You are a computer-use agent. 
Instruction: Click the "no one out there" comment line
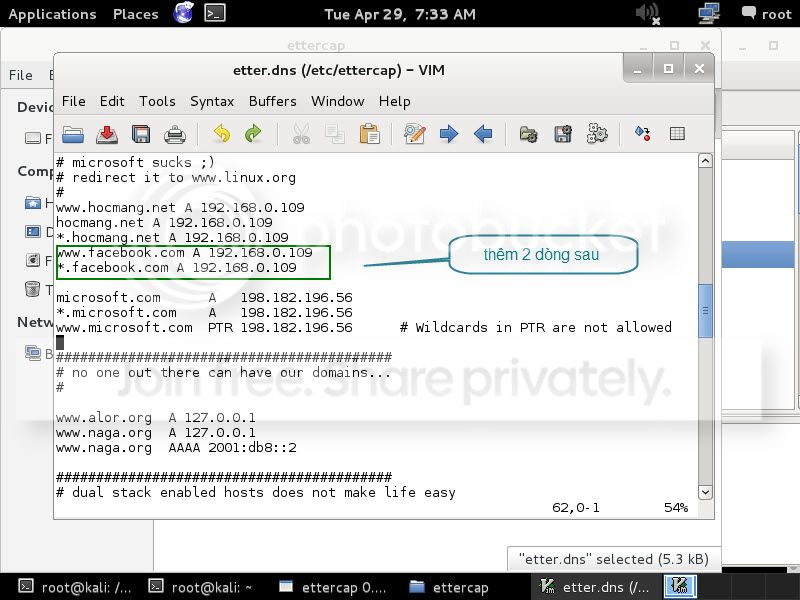pyautogui.click(x=223, y=372)
